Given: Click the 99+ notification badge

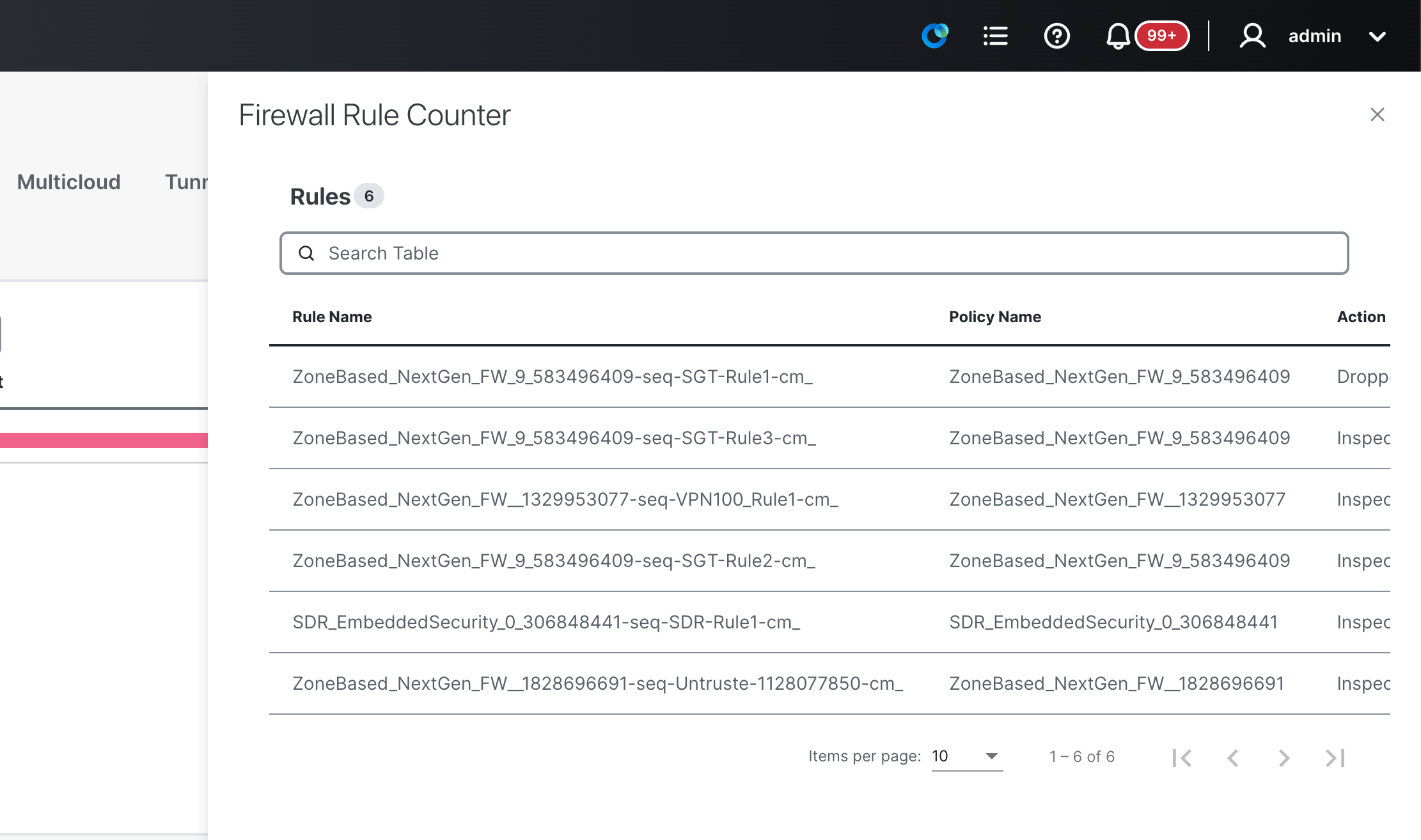Looking at the screenshot, I should (x=1162, y=36).
